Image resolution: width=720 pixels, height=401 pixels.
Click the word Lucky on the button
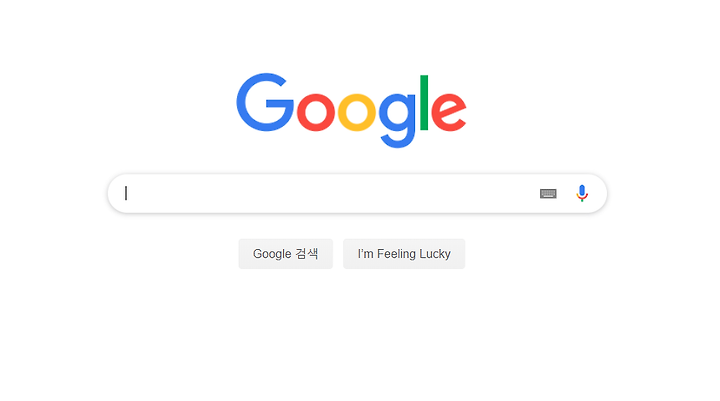click(435, 254)
